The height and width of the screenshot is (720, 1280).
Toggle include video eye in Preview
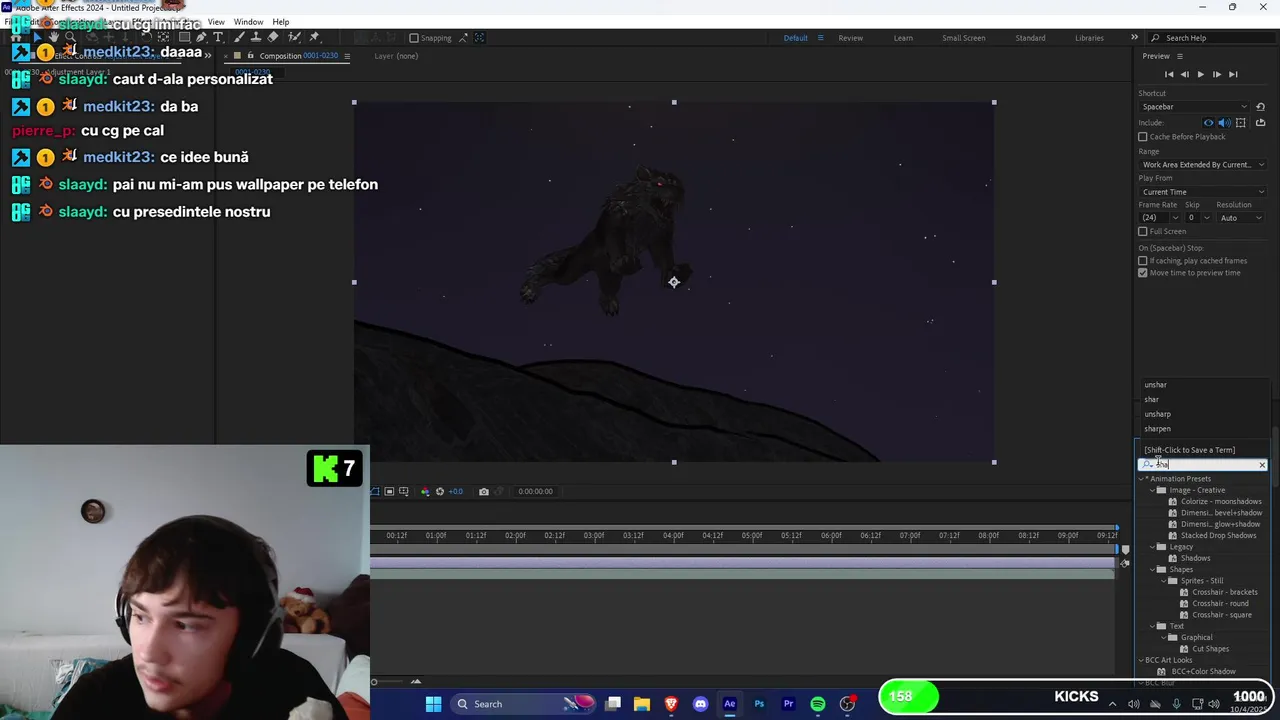coord(1208,123)
